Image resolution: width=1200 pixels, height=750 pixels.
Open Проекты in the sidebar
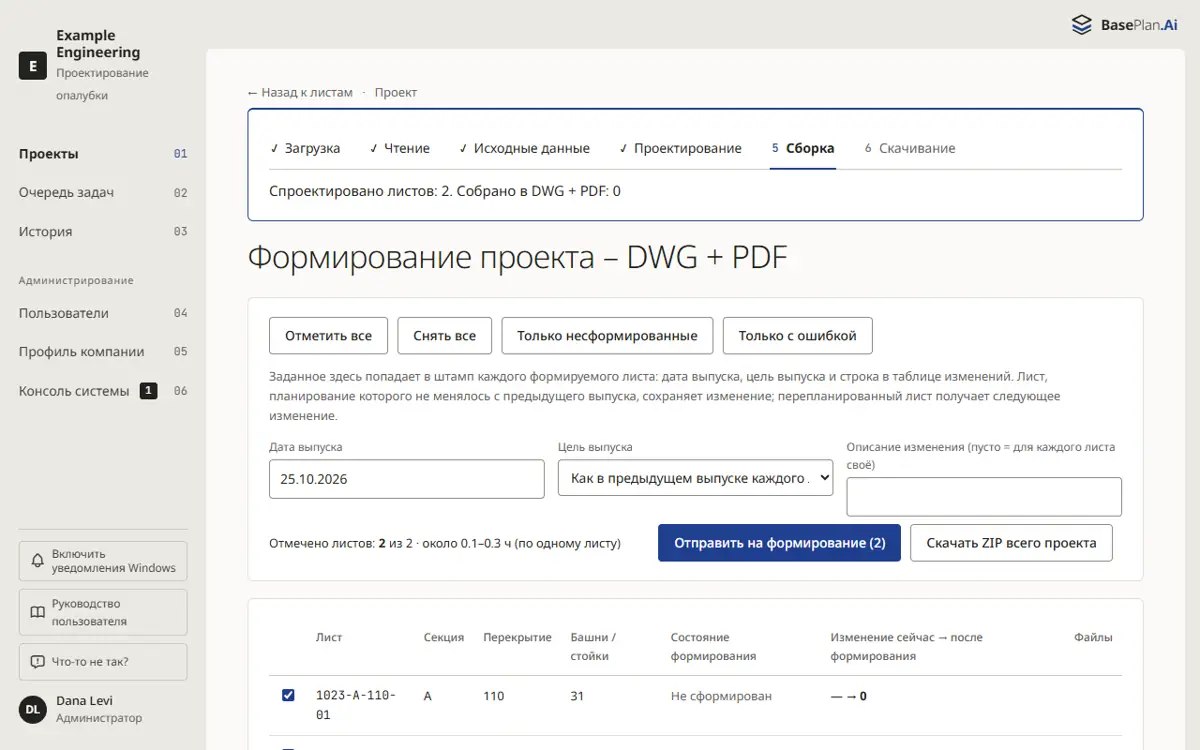click(103, 154)
